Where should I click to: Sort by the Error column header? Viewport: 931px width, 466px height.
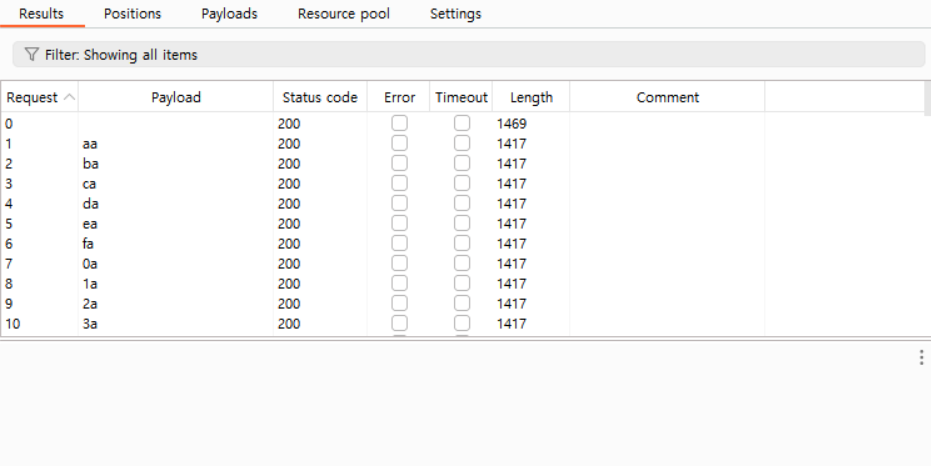[399, 97]
